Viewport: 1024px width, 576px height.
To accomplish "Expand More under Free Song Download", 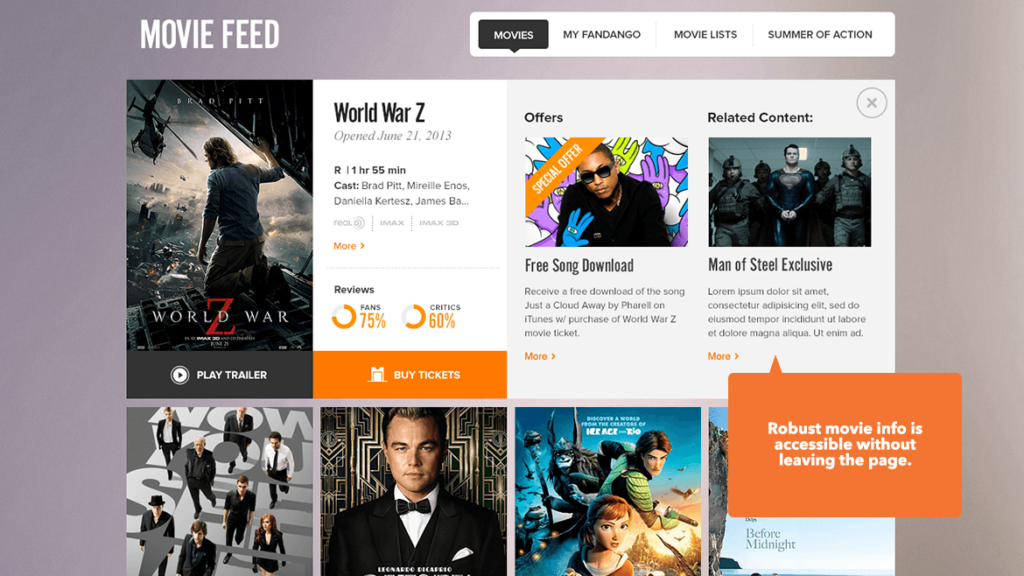I will (539, 356).
